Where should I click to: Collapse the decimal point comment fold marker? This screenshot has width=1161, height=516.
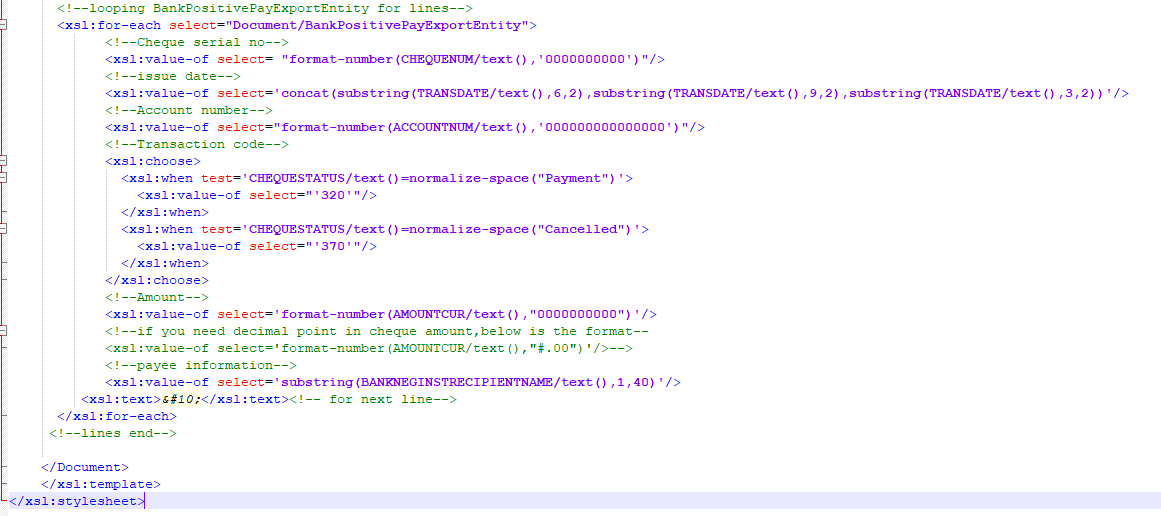(3, 331)
